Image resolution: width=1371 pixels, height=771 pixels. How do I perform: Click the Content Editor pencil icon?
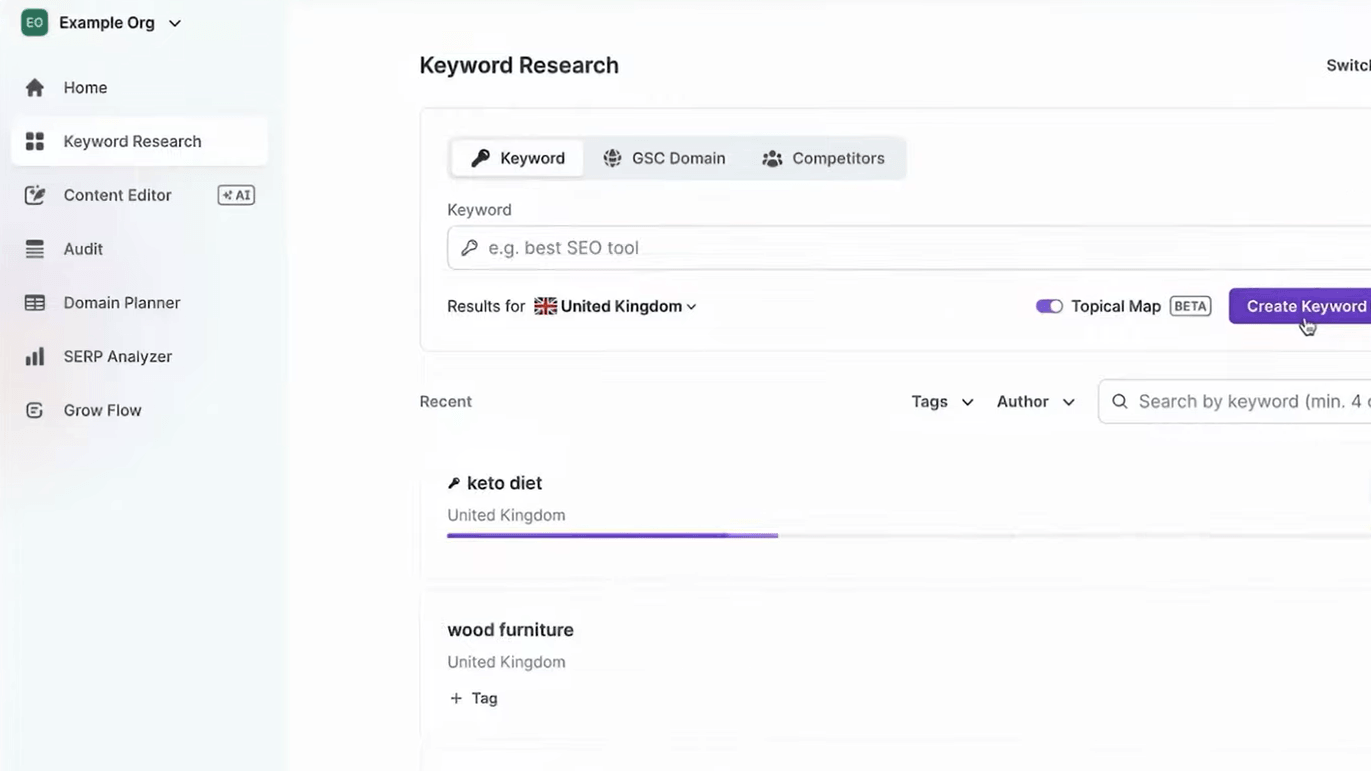35,195
